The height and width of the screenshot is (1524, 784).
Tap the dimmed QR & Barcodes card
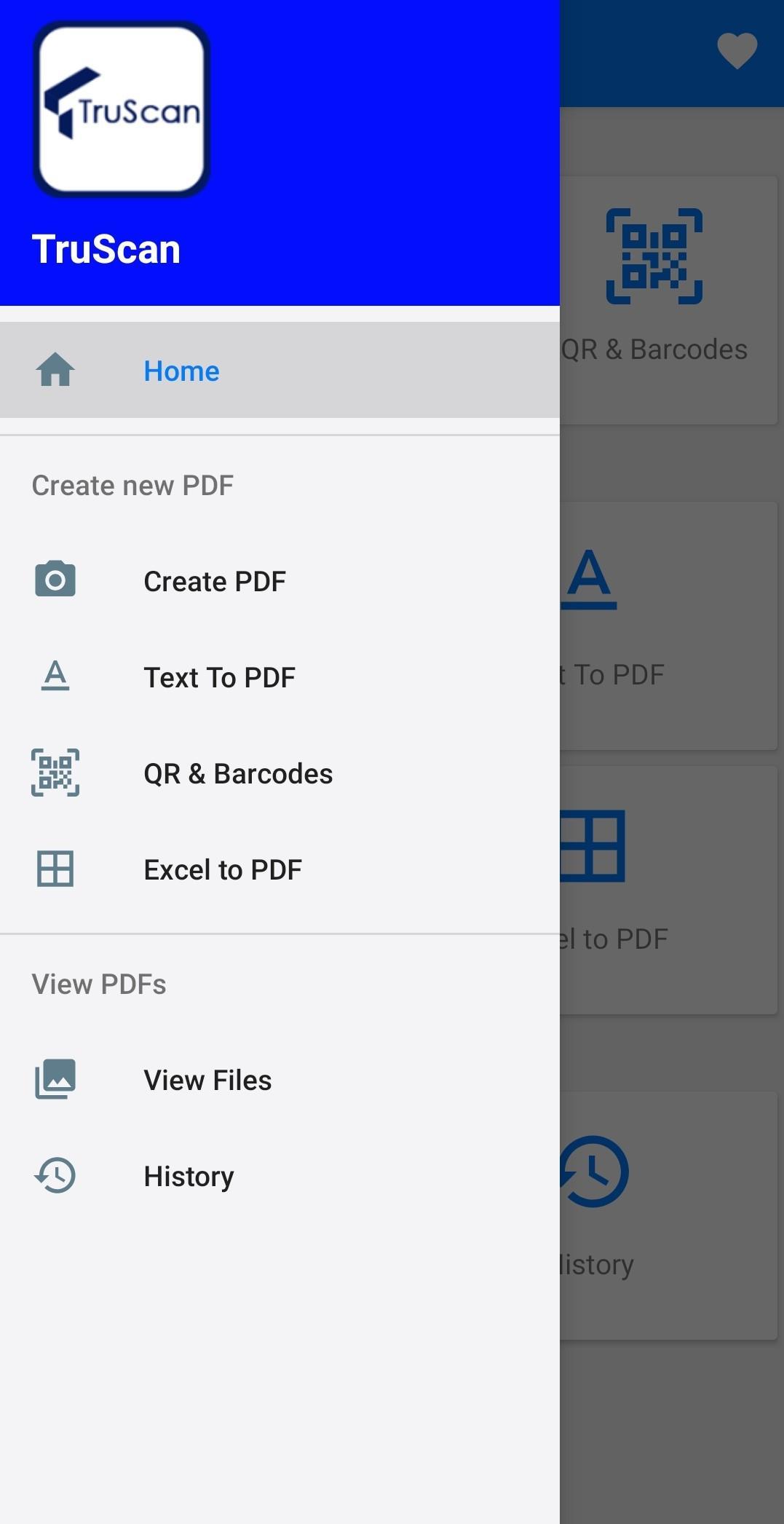tap(668, 300)
